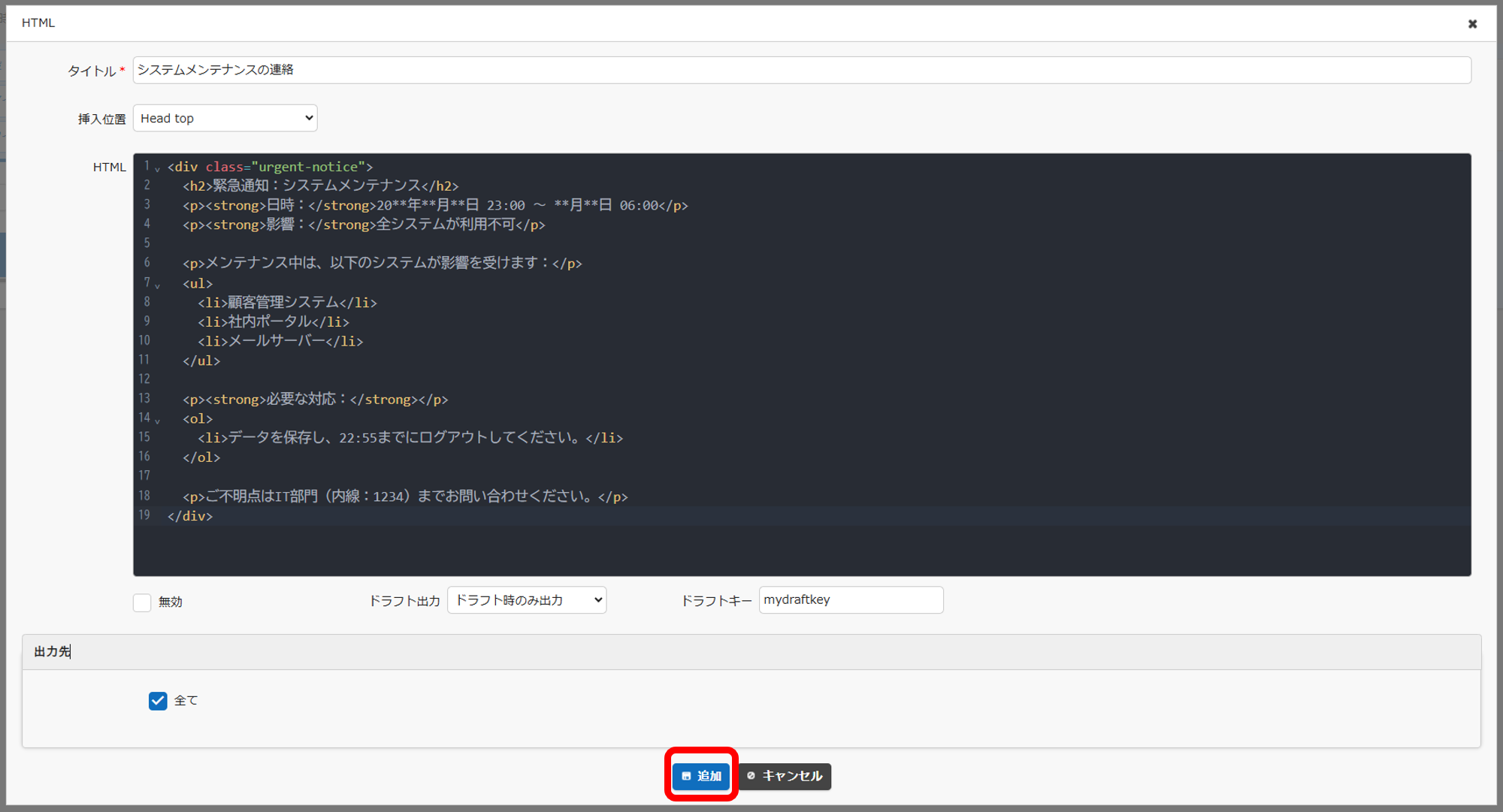Focus the タイトル text field
Viewport: 1503px width, 812px height.
click(x=802, y=70)
